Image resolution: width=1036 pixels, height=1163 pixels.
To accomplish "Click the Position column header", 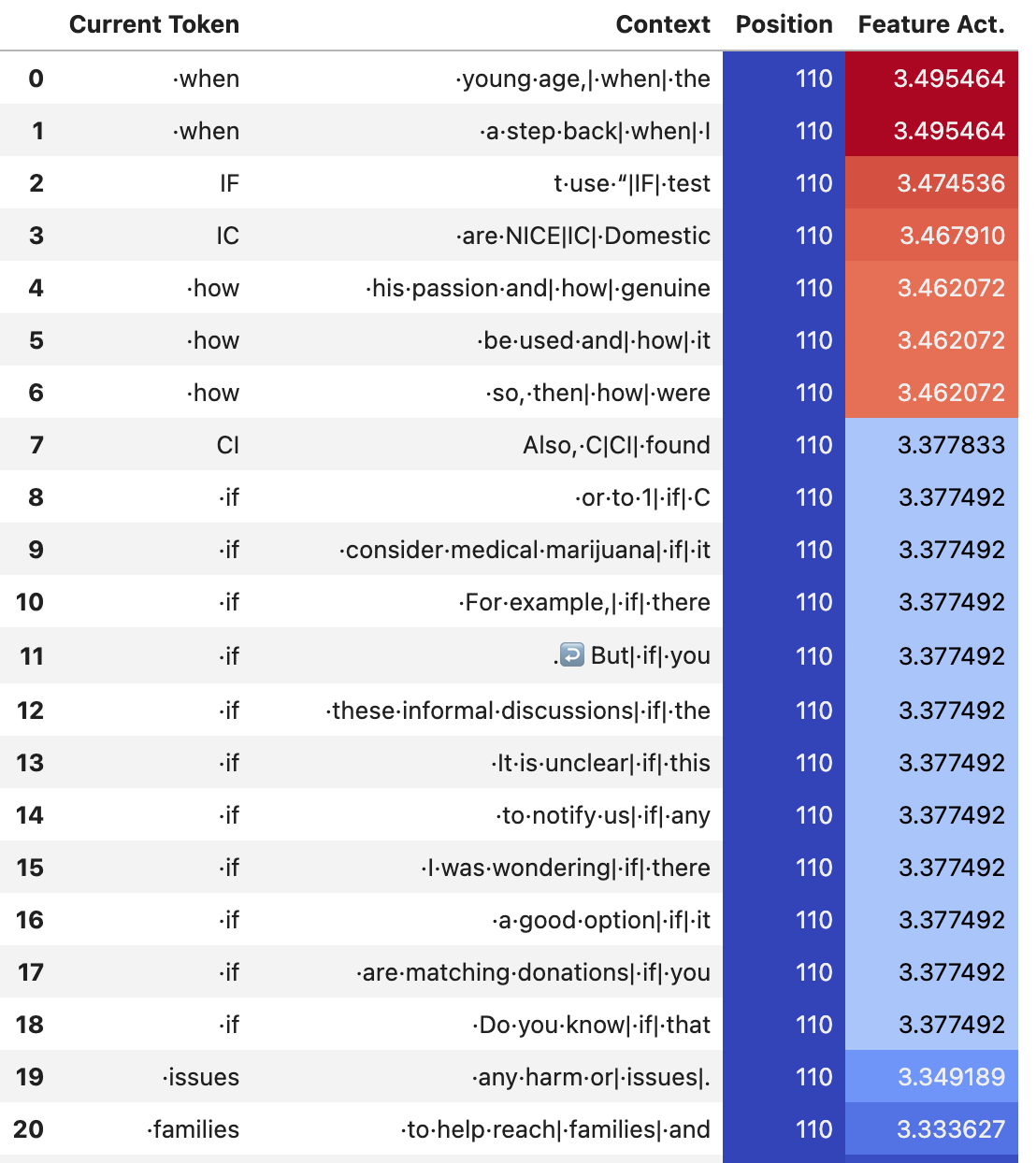I will tap(784, 24).
